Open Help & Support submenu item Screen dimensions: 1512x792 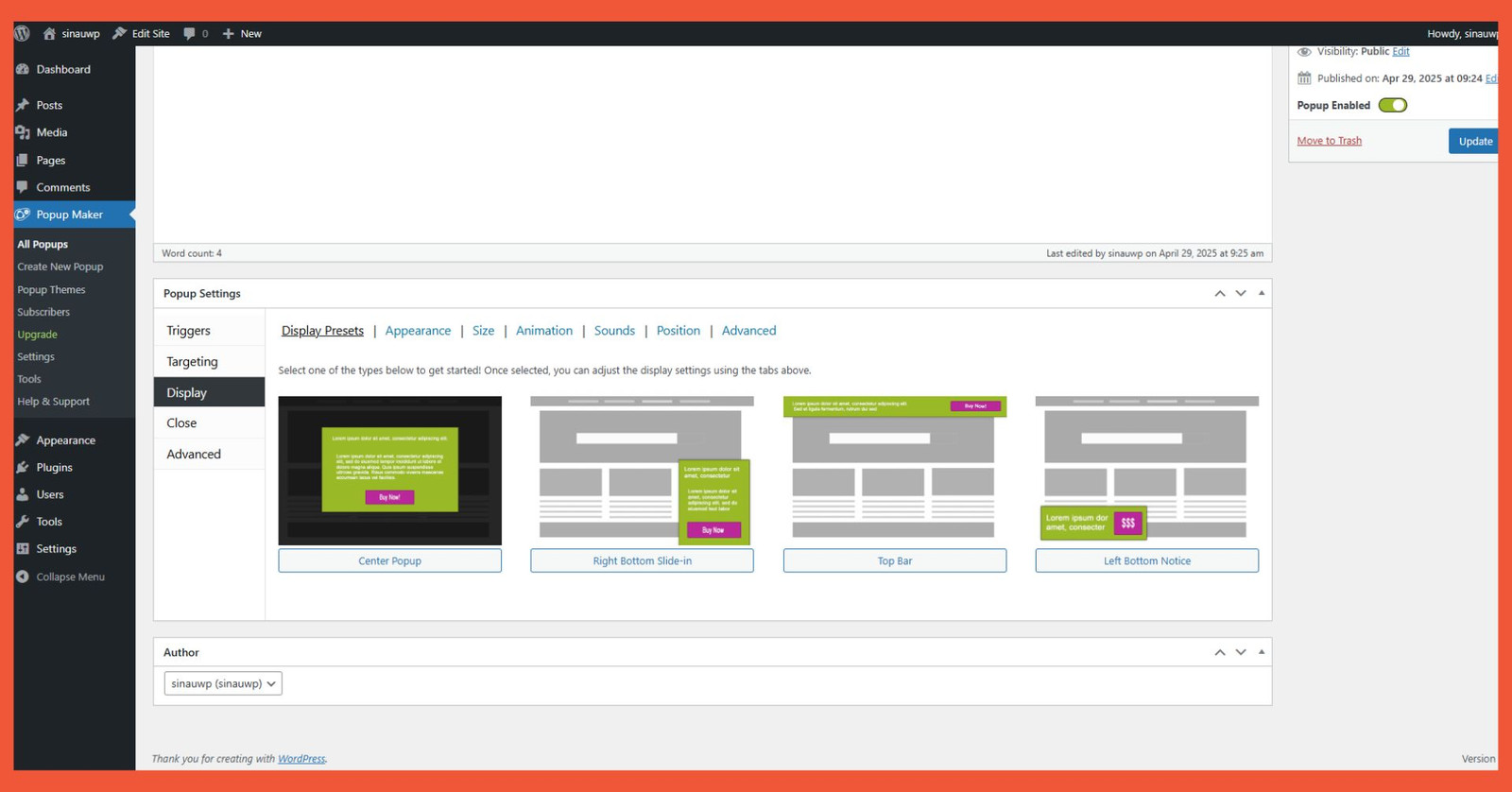[x=53, y=402]
